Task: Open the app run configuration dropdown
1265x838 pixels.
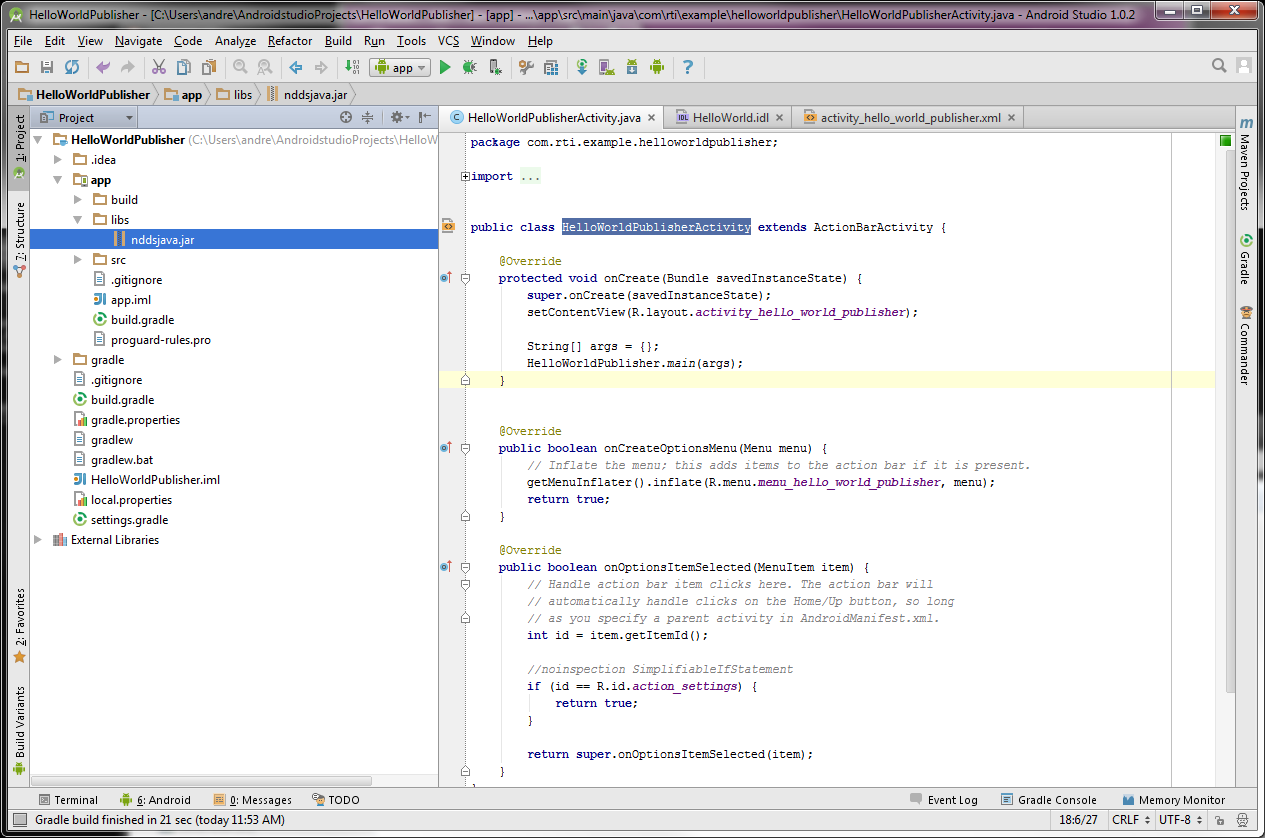Action: click(x=400, y=67)
